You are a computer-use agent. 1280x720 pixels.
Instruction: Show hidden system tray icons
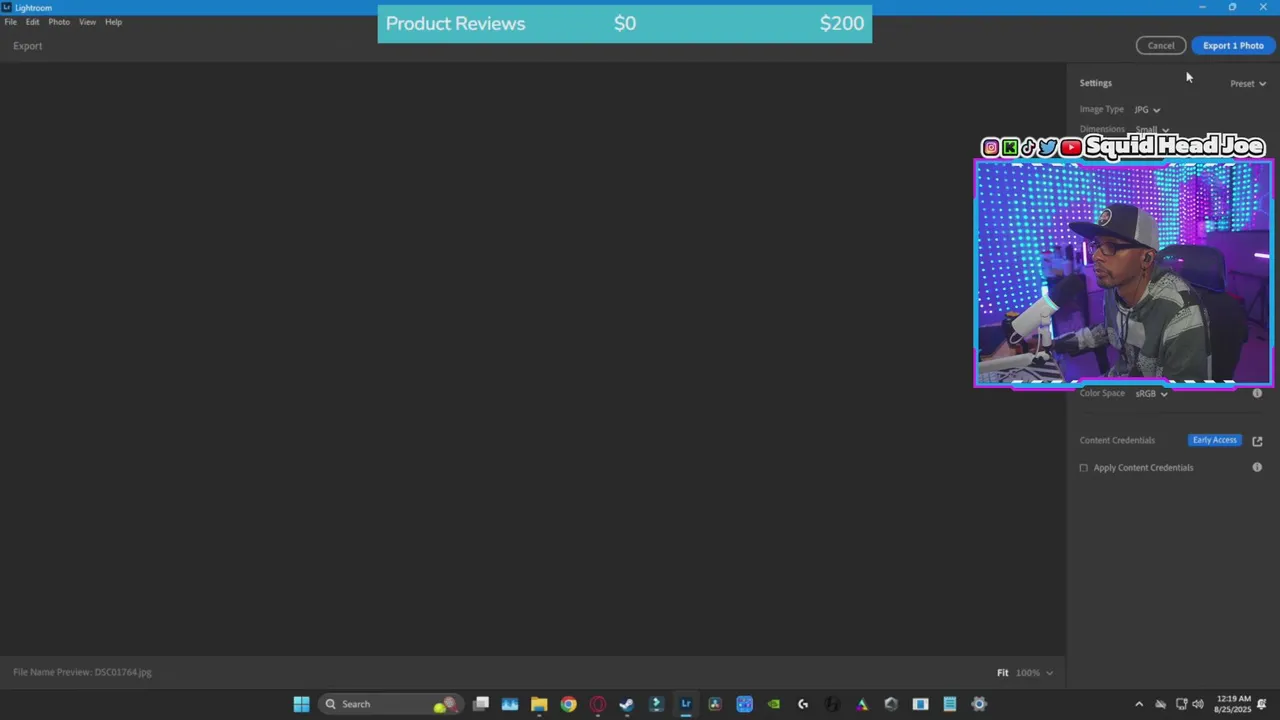coord(1138,704)
